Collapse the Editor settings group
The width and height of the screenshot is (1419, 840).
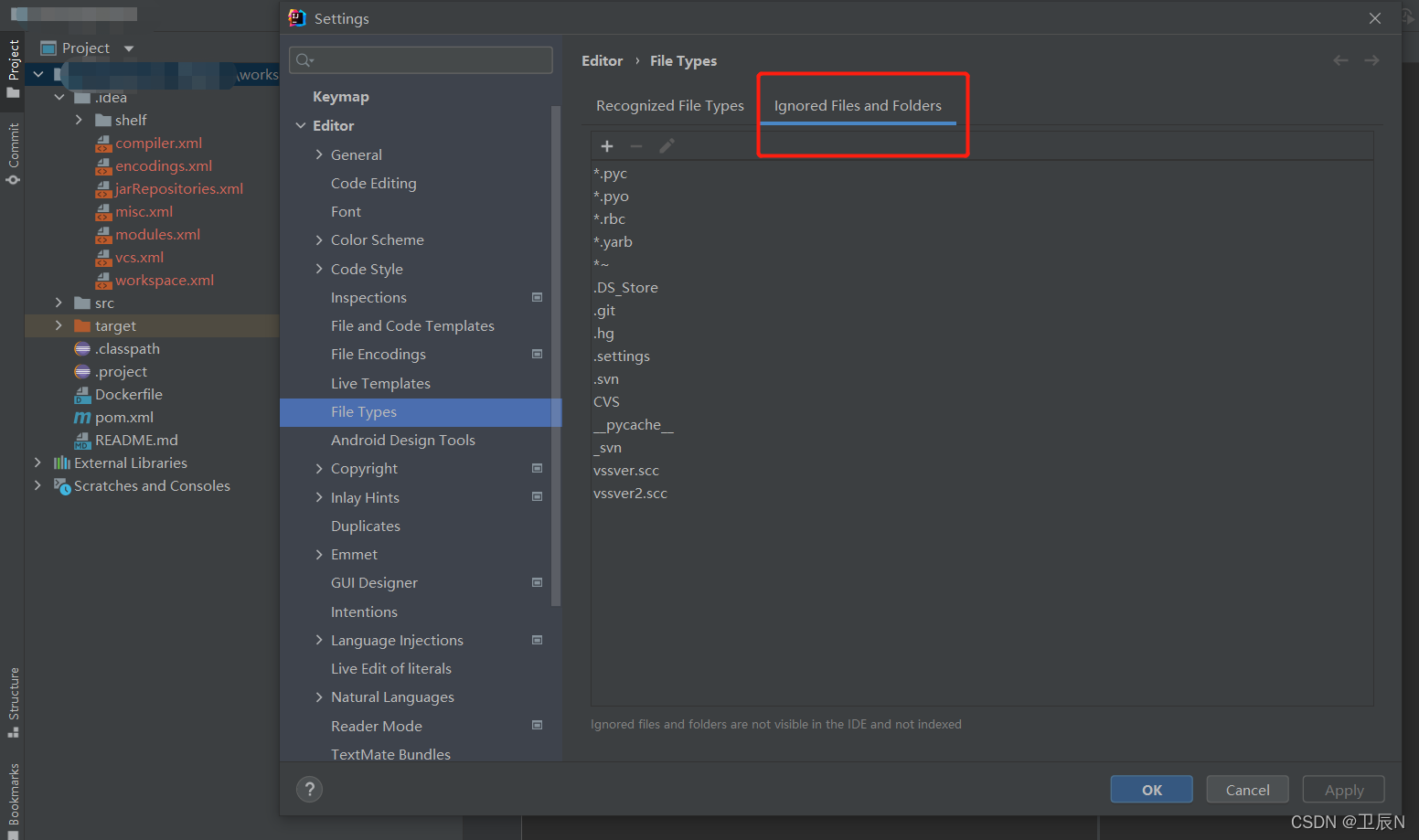pyautogui.click(x=301, y=126)
